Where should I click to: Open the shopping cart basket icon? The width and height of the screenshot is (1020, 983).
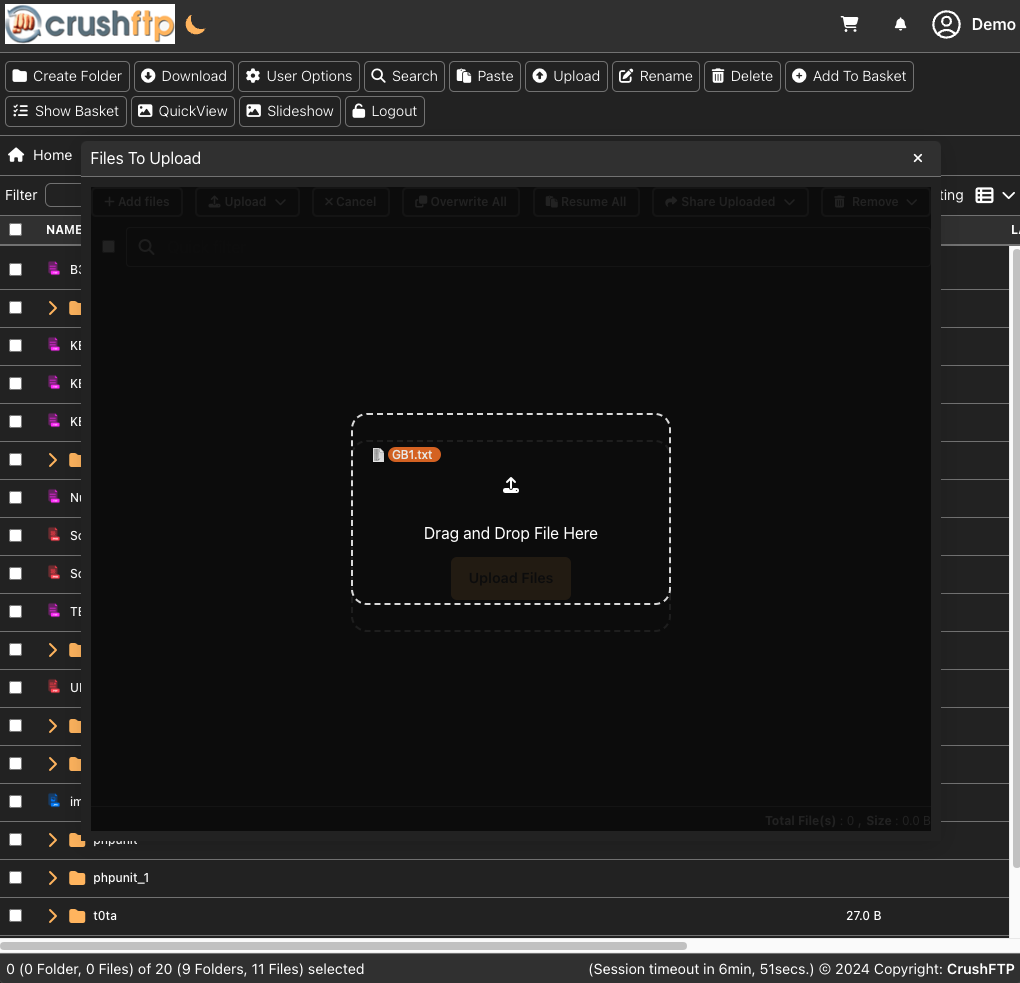point(850,25)
